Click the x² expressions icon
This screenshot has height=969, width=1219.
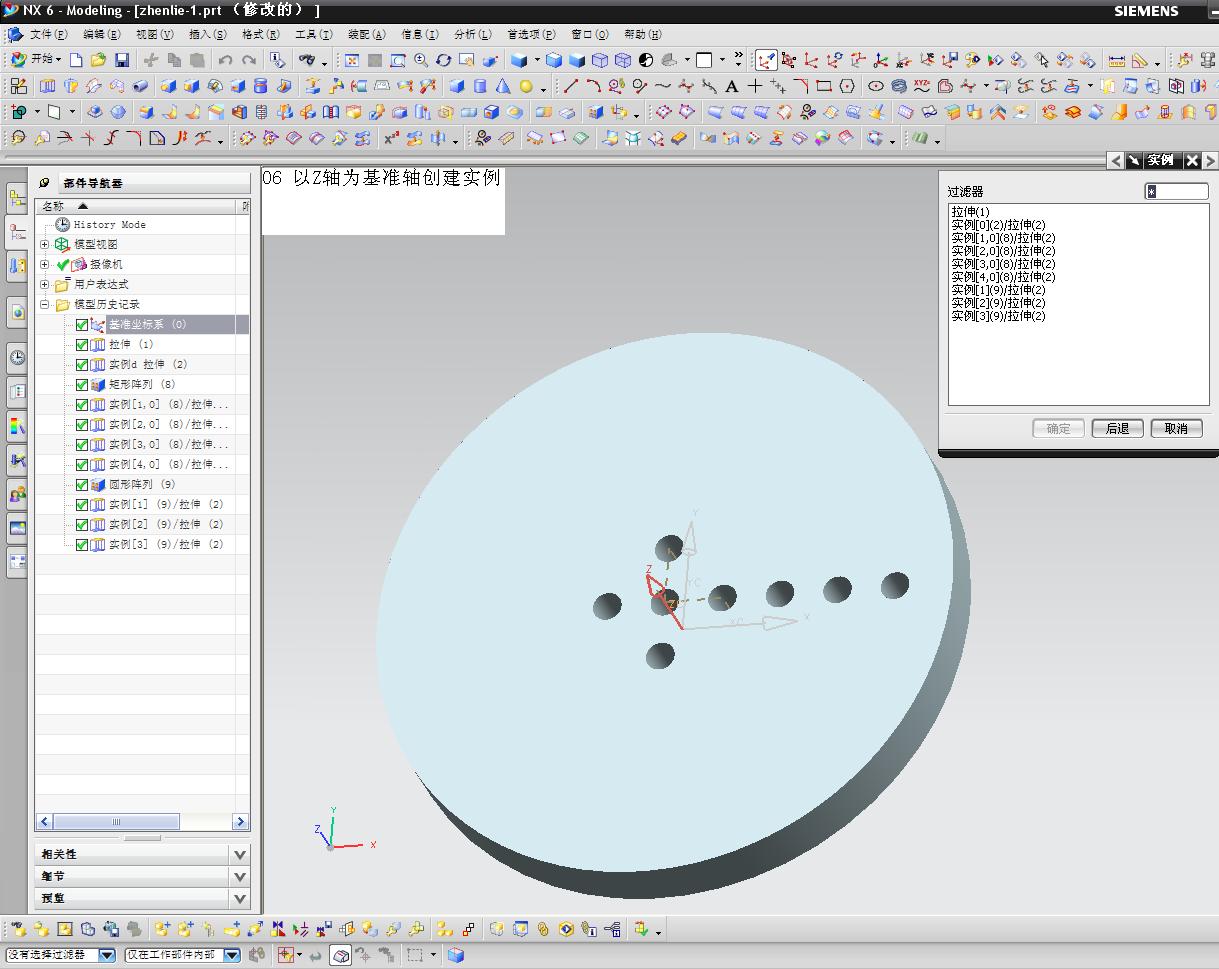[392, 138]
